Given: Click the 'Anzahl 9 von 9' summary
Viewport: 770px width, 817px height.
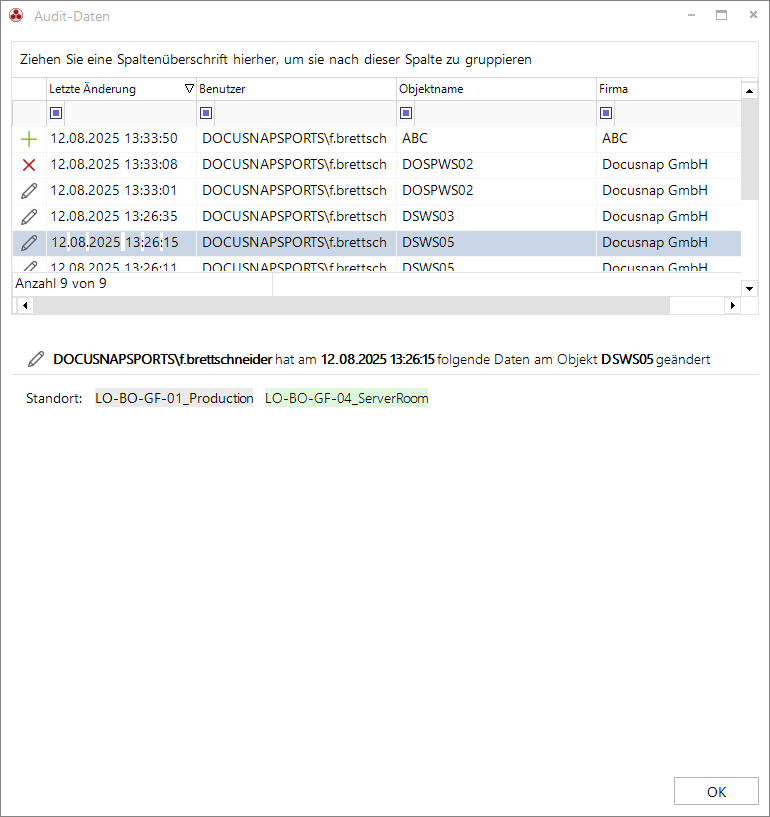Looking at the screenshot, I should click(61, 283).
